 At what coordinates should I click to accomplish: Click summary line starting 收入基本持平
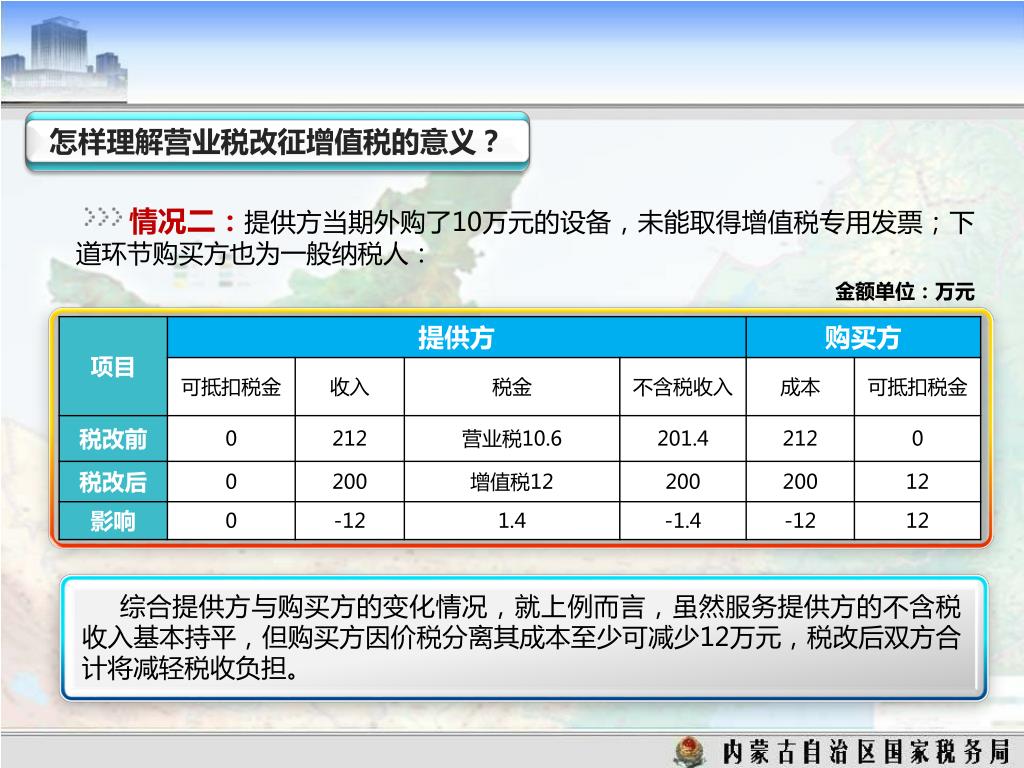point(521,638)
